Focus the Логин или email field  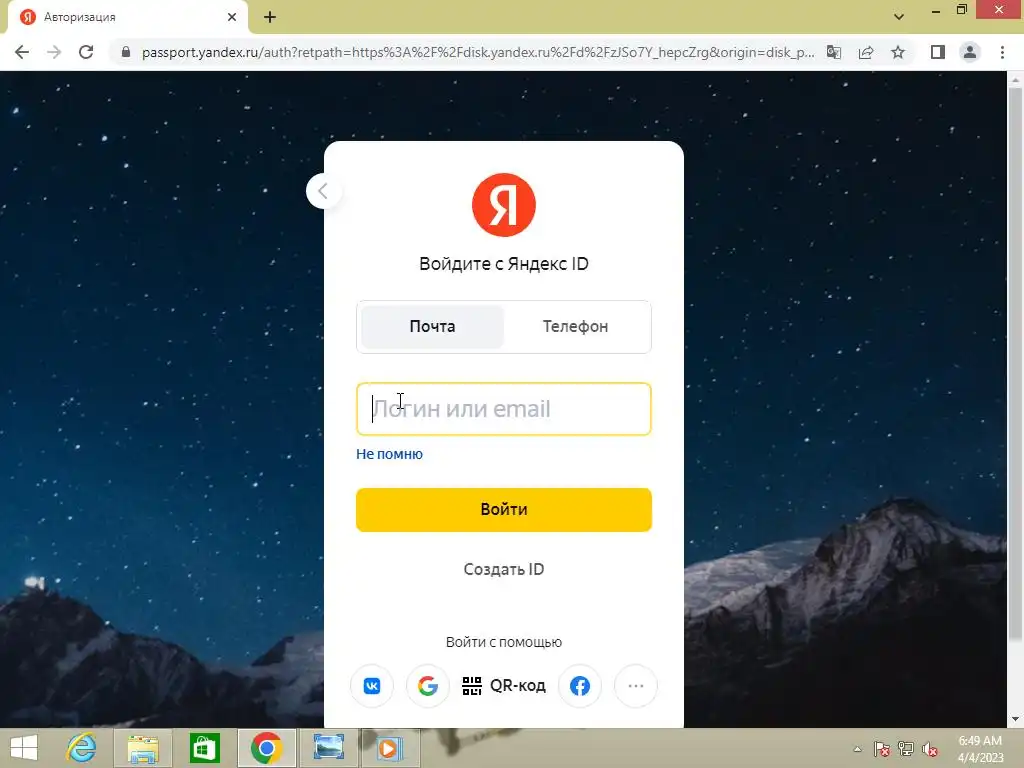point(504,409)
